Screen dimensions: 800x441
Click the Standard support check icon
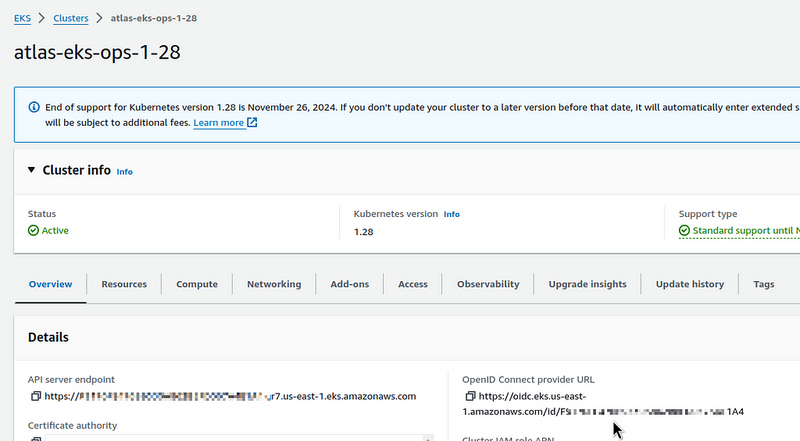[x=684, y=231]
